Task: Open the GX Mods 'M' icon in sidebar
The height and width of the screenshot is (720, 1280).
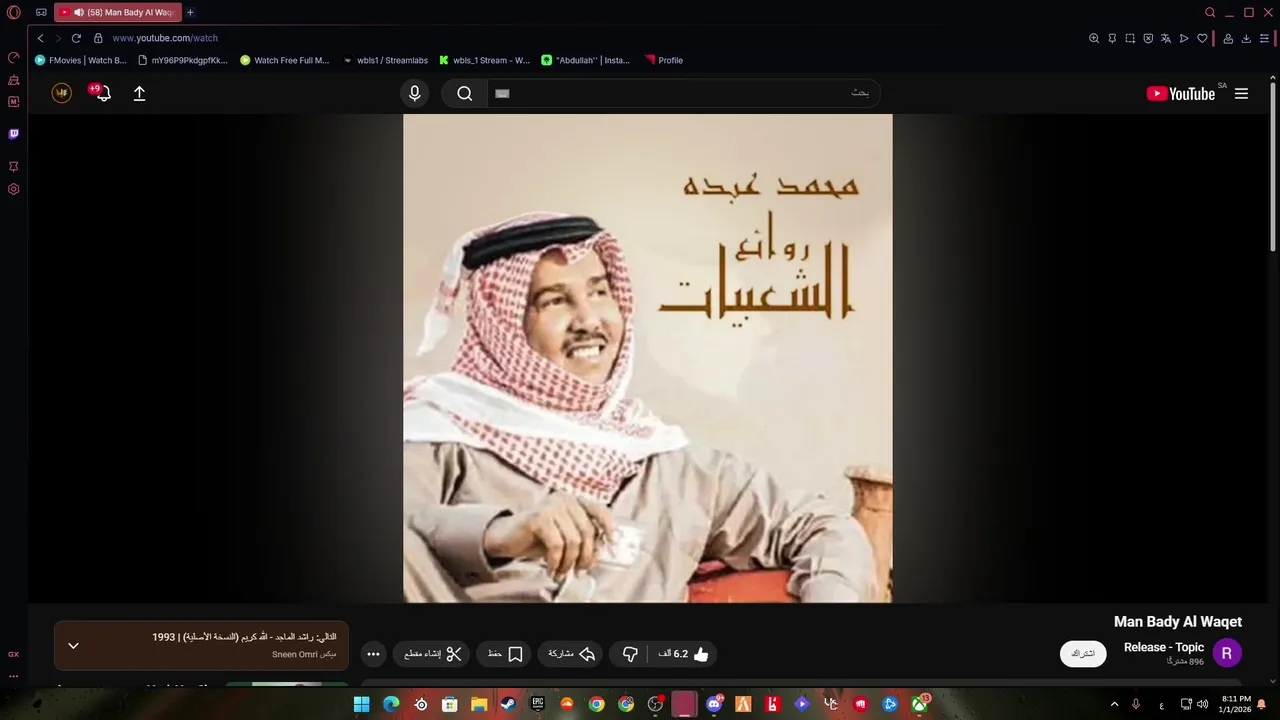Action: pyautogui.click(x=14, y=102)
